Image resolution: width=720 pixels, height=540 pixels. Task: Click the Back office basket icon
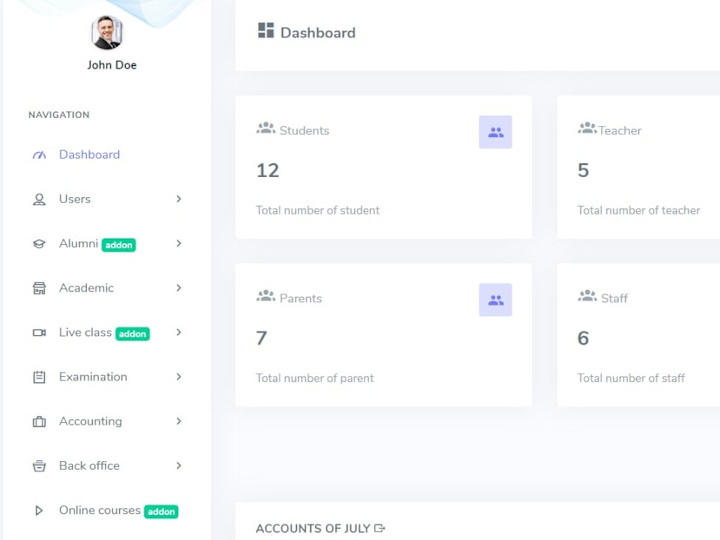click(39, 466)
